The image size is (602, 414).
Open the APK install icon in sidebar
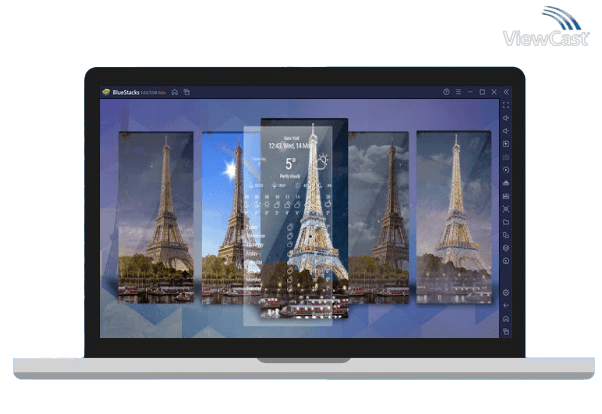(x=506, y=196)
